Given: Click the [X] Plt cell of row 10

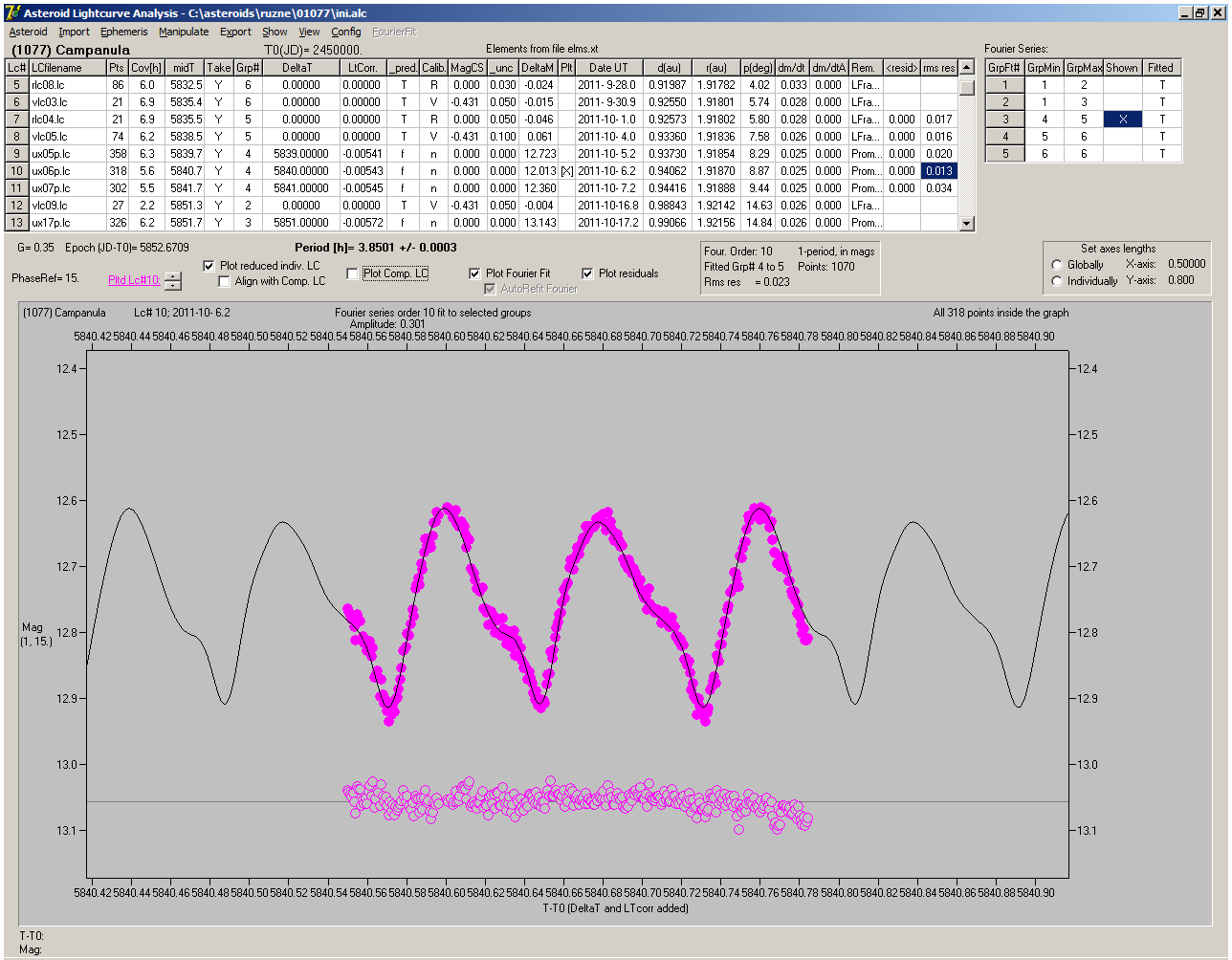Looking at the screenshot, I should [566, 171].
